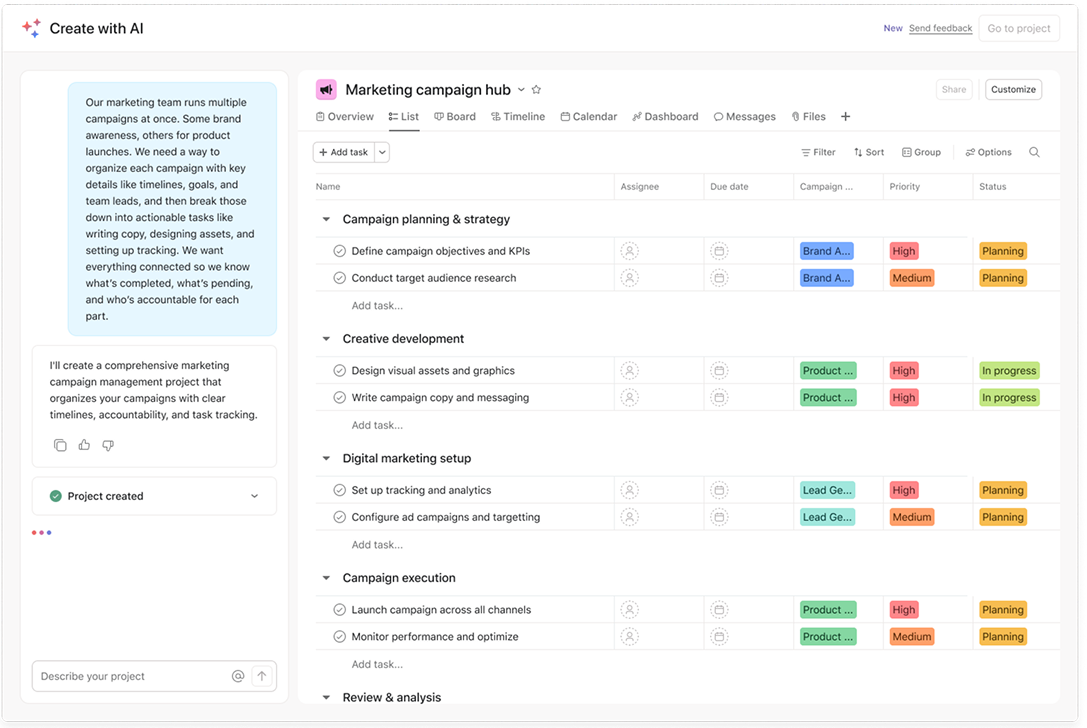
Task: Click the thumbs up feedback icon
Action: [84, 445]
